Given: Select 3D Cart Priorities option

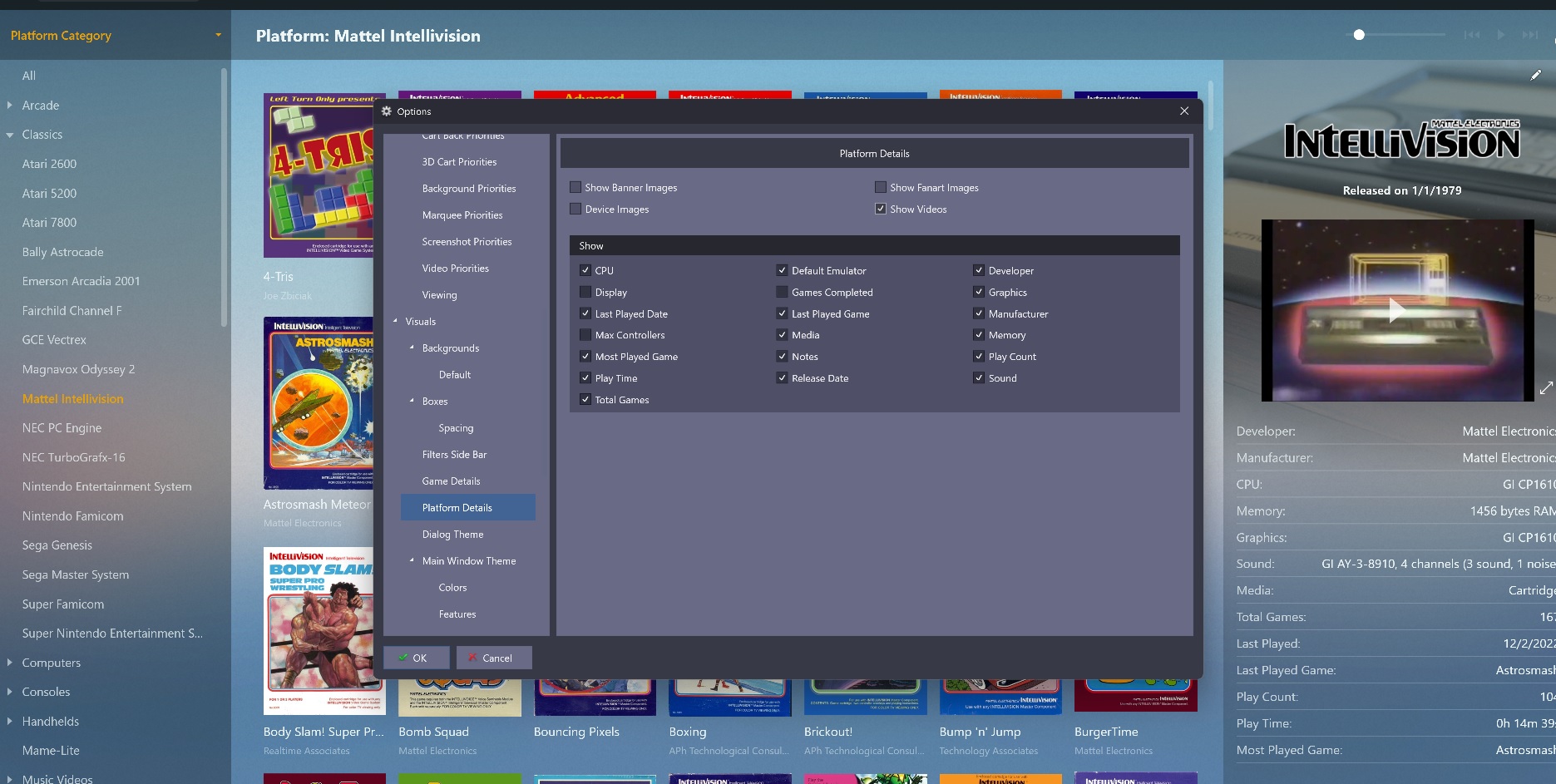Looking at the screenshot, I should [459, 162].
